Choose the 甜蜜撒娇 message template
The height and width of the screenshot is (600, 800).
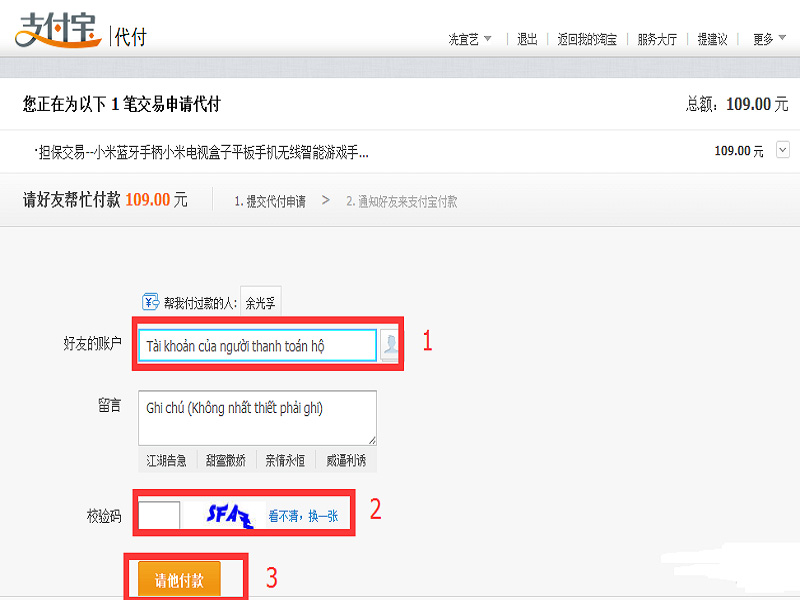click(226, 461)
